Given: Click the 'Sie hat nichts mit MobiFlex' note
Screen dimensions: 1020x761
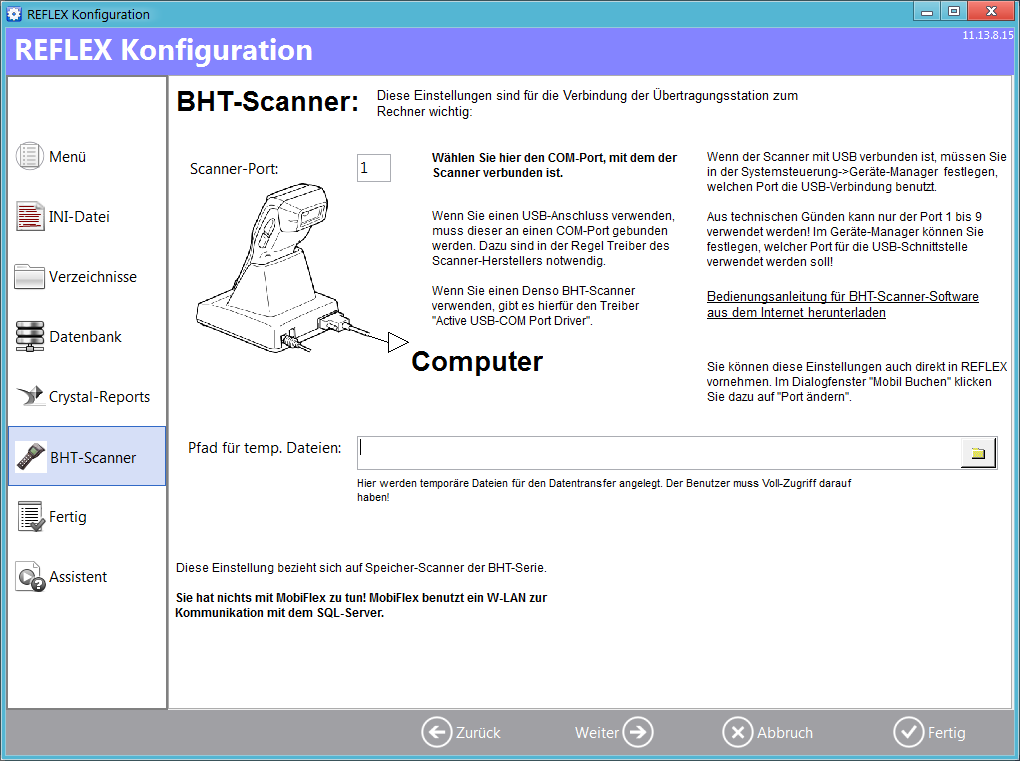Looking at the screenshot, I should coord(361,605).
